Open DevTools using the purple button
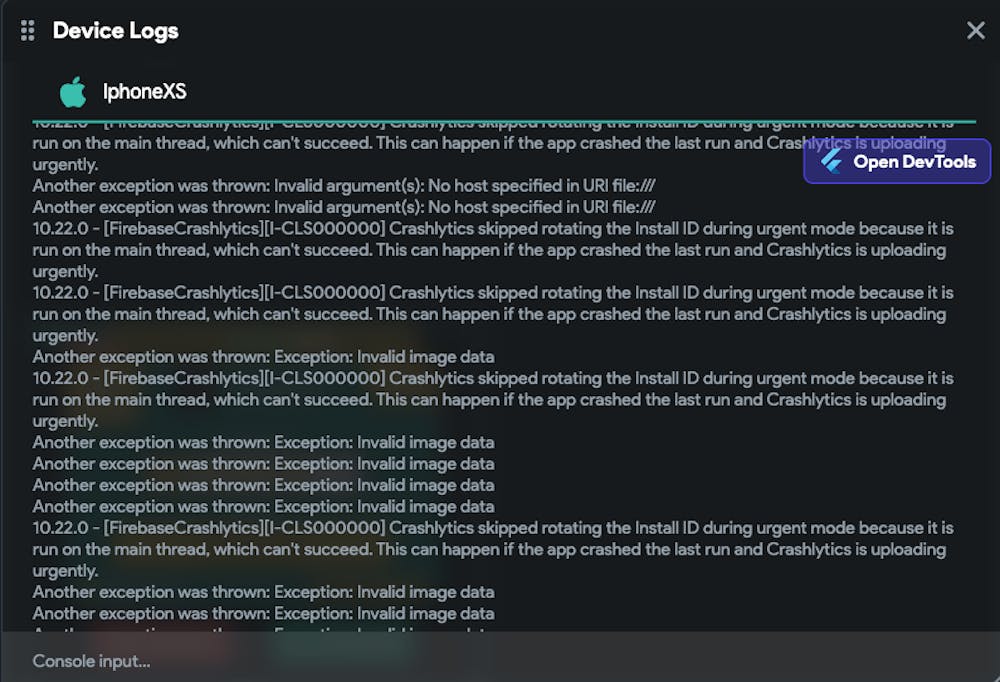The height and width of the screenshot is (682, 1000). (x=897, y=161)
